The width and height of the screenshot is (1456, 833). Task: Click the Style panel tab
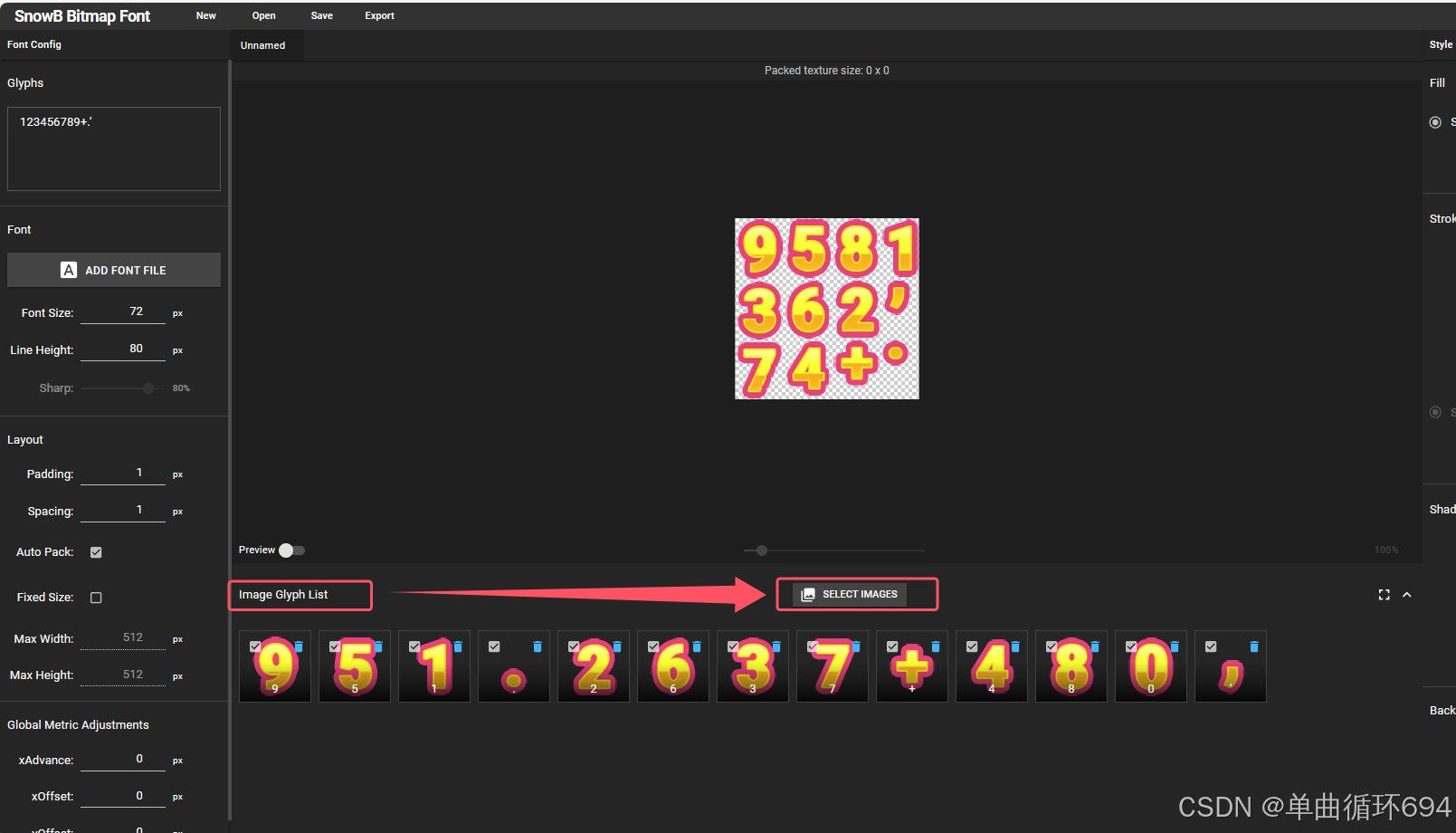click(x=1441, y=44)
